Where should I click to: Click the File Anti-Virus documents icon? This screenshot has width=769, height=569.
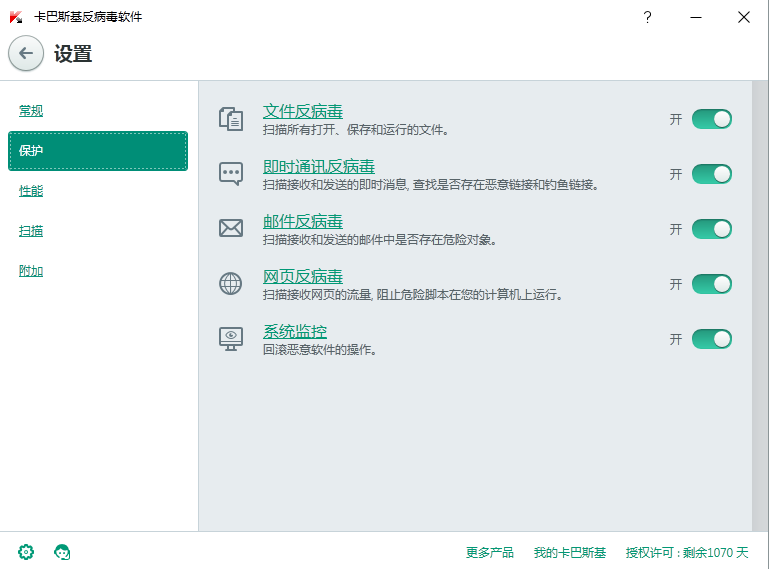(x=231, y=119)
